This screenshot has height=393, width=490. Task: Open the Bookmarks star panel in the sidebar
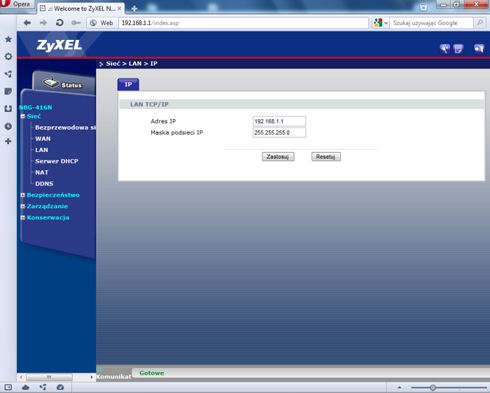tap(8, 39)
